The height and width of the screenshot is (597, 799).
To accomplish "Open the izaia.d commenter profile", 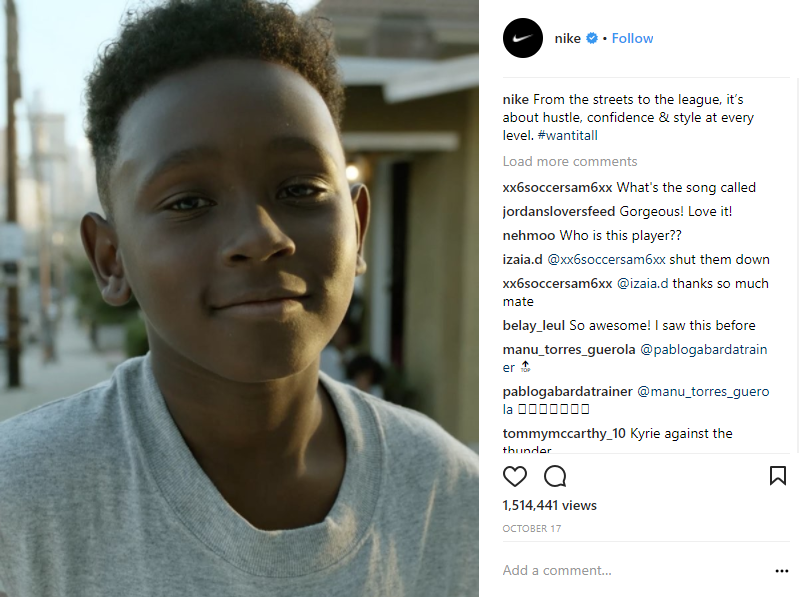I will point(522,259).
